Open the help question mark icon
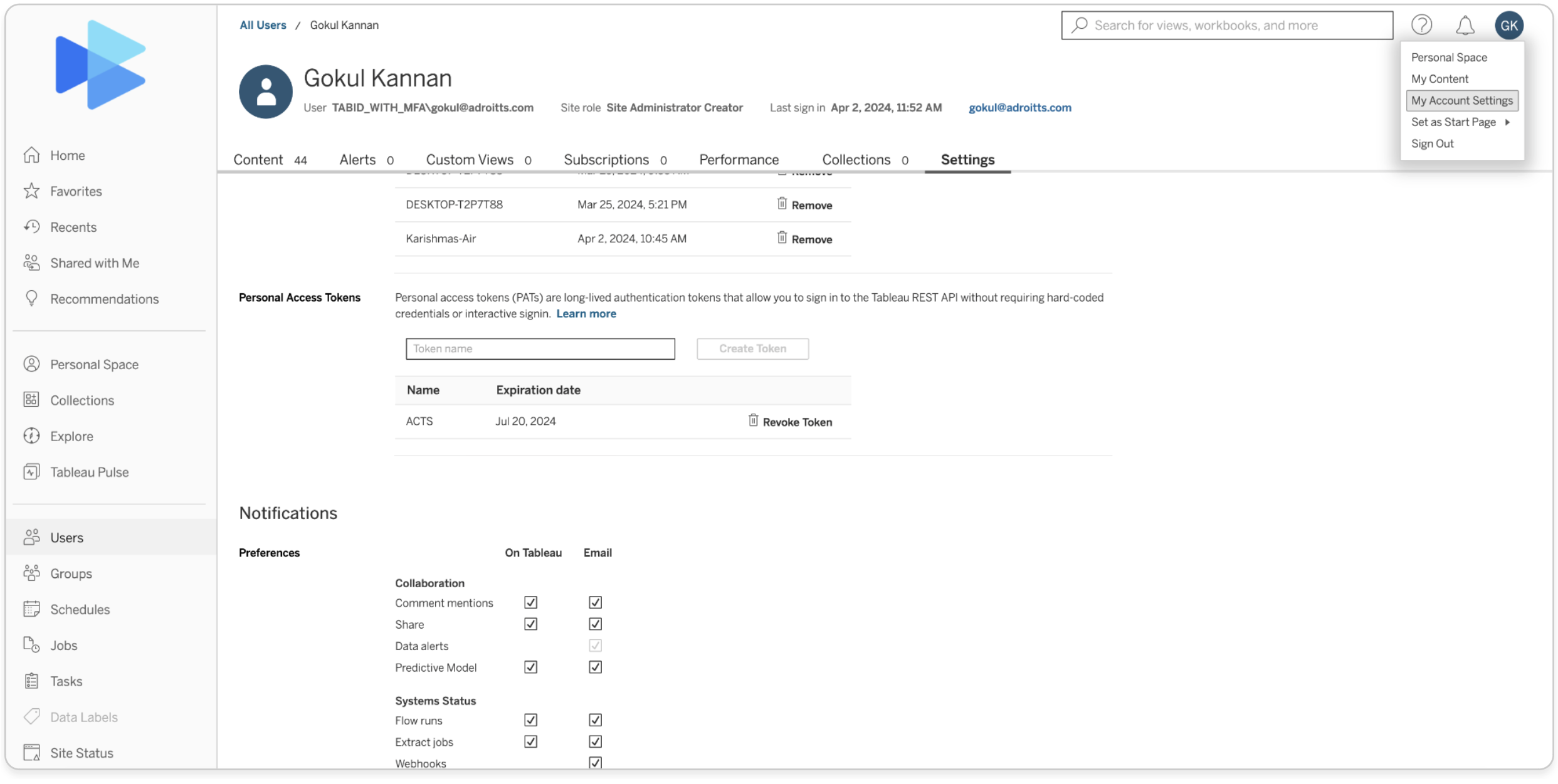 (1421, 25)
